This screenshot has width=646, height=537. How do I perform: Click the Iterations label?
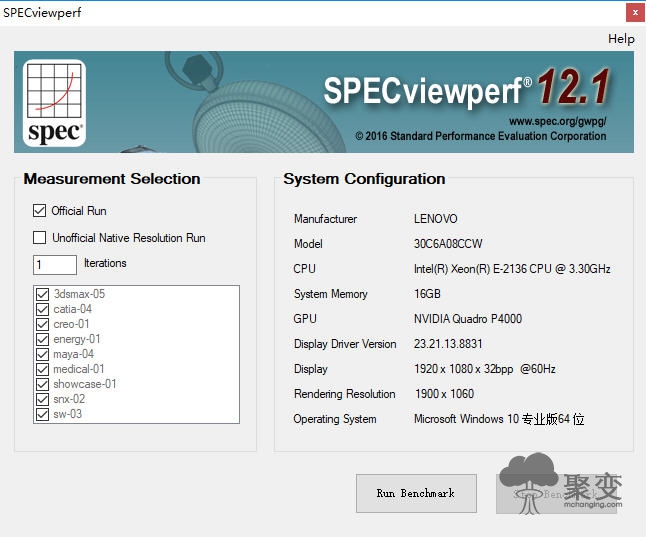coord(105,263)
